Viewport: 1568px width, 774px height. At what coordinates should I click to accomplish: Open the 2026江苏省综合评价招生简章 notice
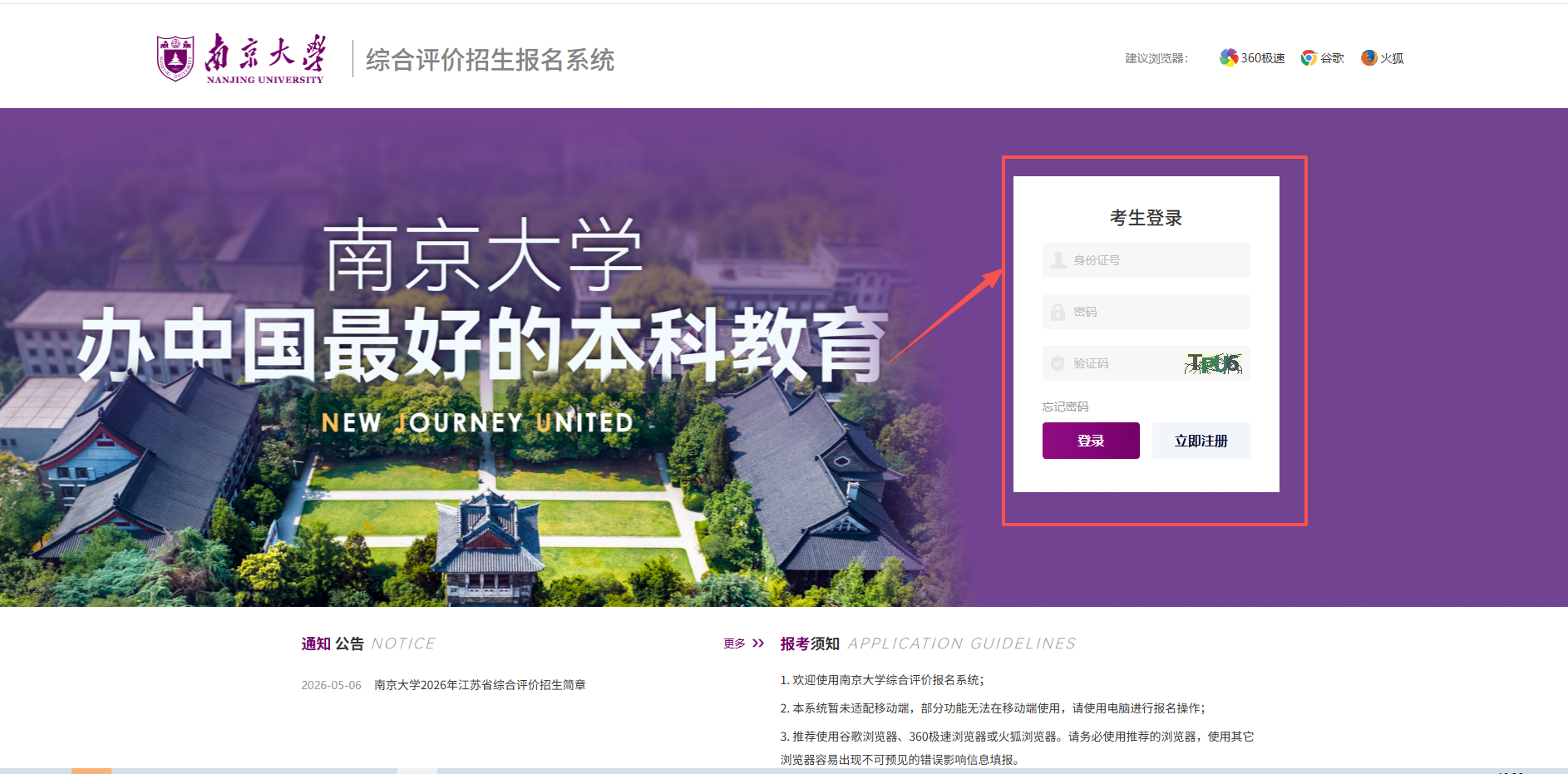pyautogui.click(x=480, y=685)
